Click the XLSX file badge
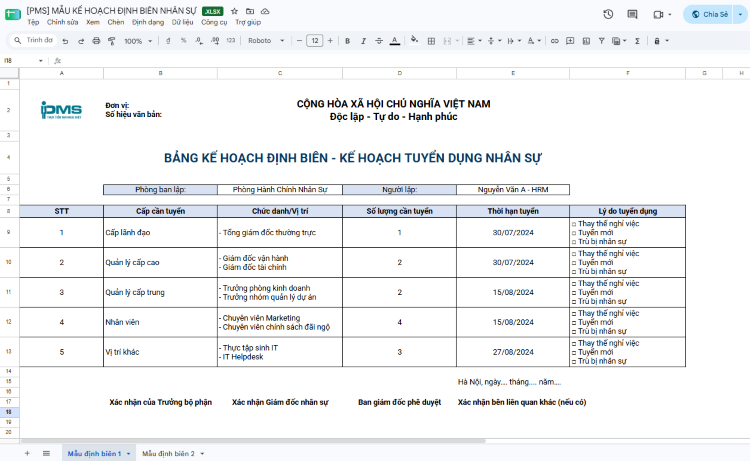Image resolution: width=750 pixels, height=461 pixels. (213, 11)
